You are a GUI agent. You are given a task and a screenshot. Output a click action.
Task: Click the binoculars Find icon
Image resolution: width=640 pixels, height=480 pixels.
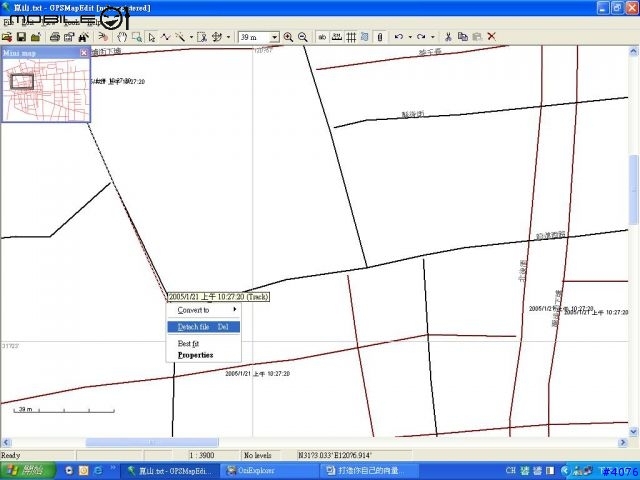[84, 37]
